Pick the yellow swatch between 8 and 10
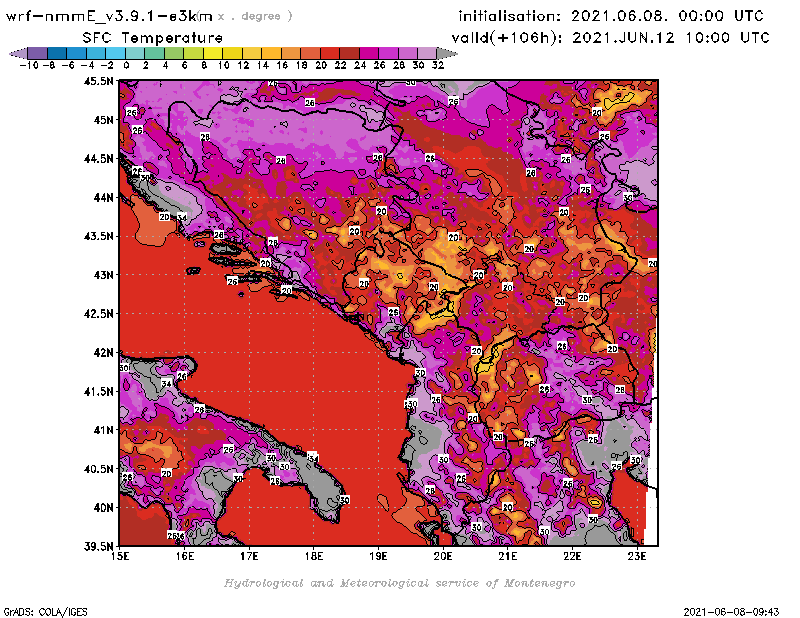Viewport: 800px width, 618px height. (213, 53)
